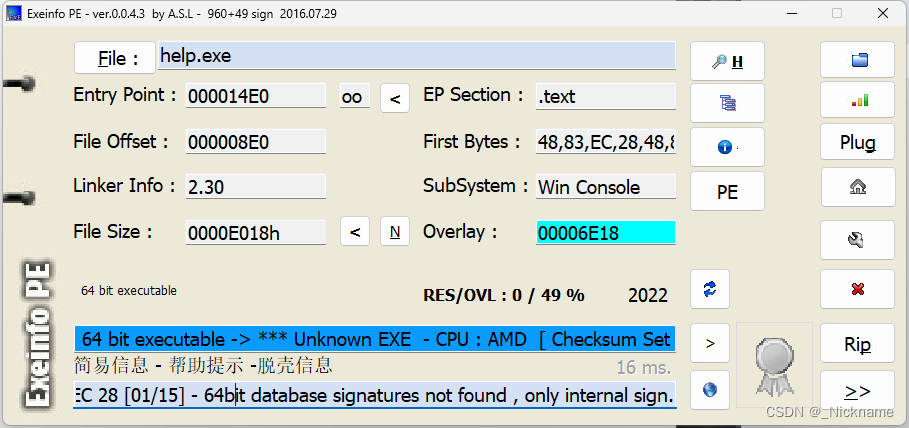Click the < button beside File Size
Image resolution: width=909 pixels, height=428 pixels.
pos(355,231)
